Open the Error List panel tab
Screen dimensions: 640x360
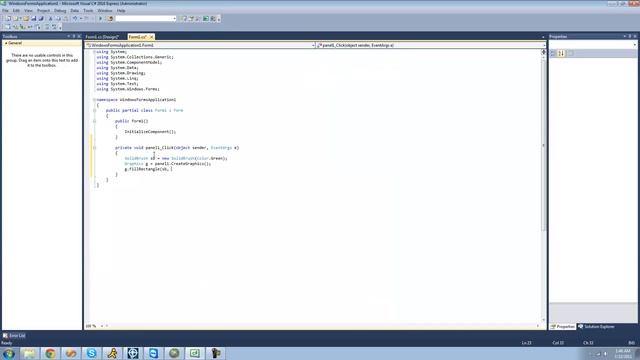pyautogui.click(x=14, y=336)
